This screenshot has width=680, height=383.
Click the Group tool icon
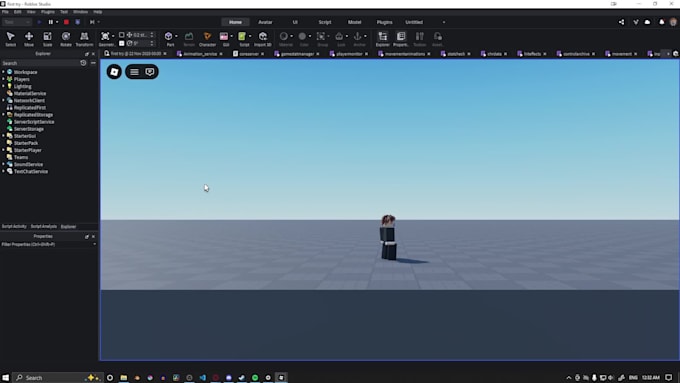point(321,36)
